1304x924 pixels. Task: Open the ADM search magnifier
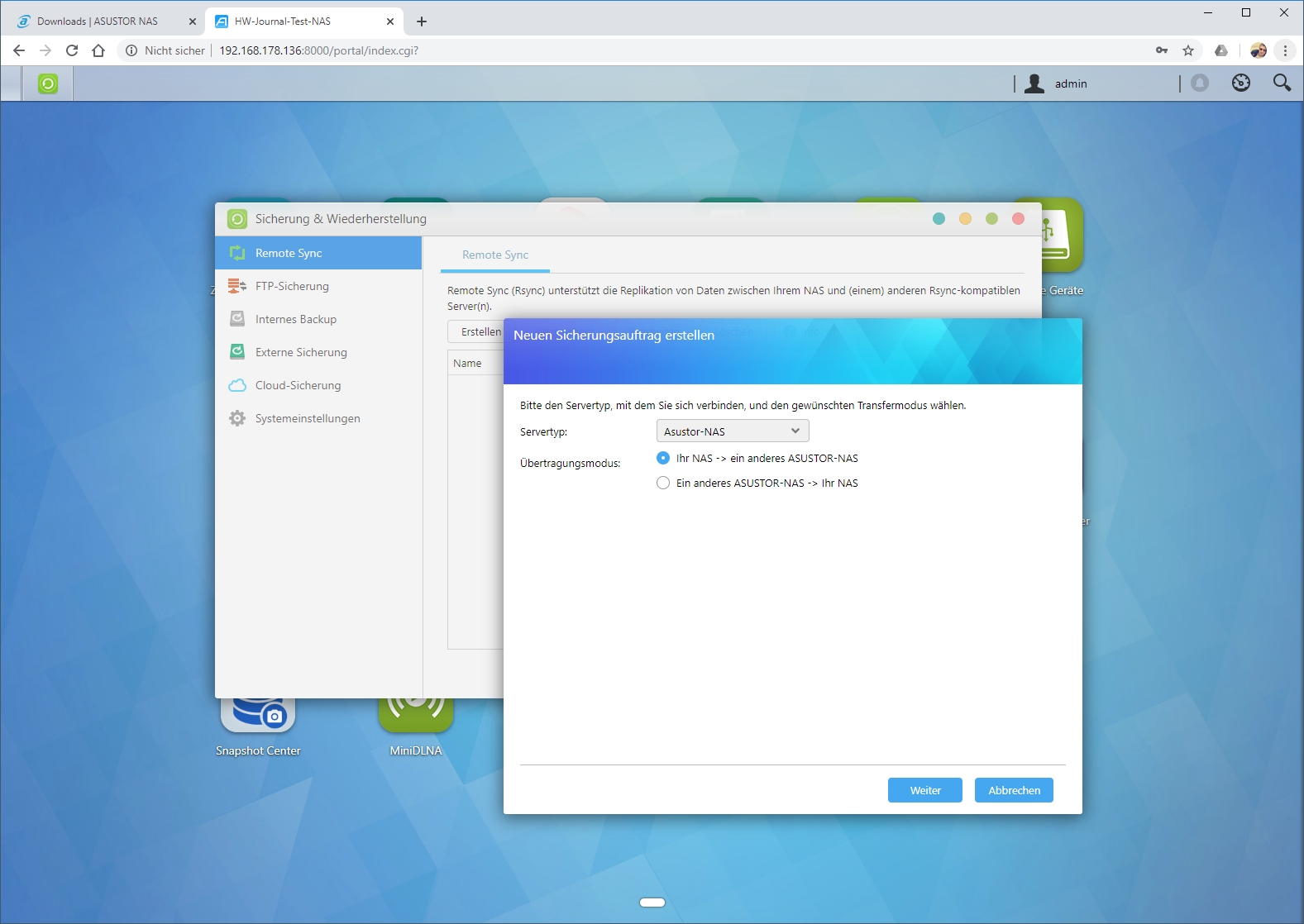(x=1282, y=83)
